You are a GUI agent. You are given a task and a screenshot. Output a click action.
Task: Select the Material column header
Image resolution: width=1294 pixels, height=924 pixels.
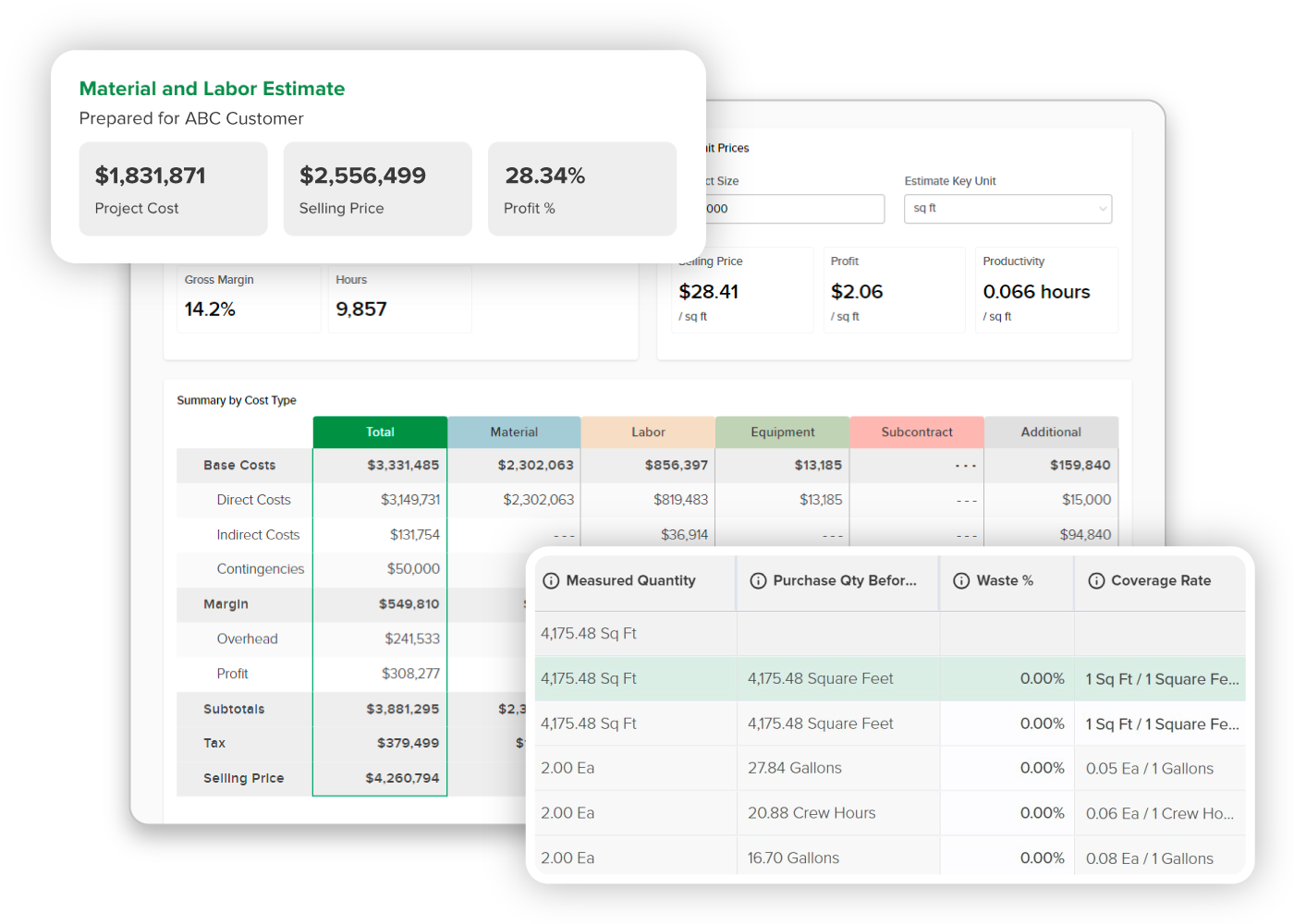coord(514,432)
